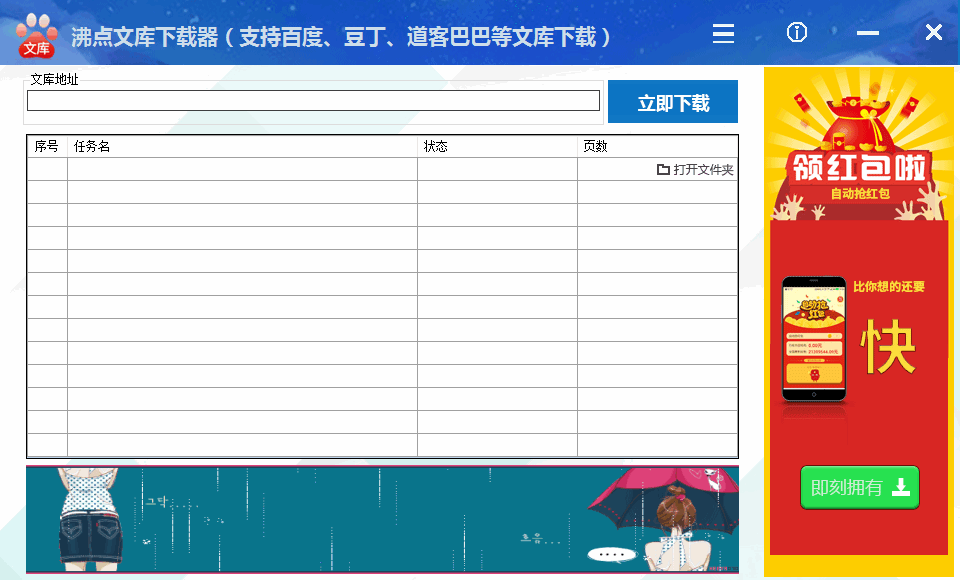960x580 pixels.
Task: Click the green 即刻拥有 button
Action: point(860,488)
